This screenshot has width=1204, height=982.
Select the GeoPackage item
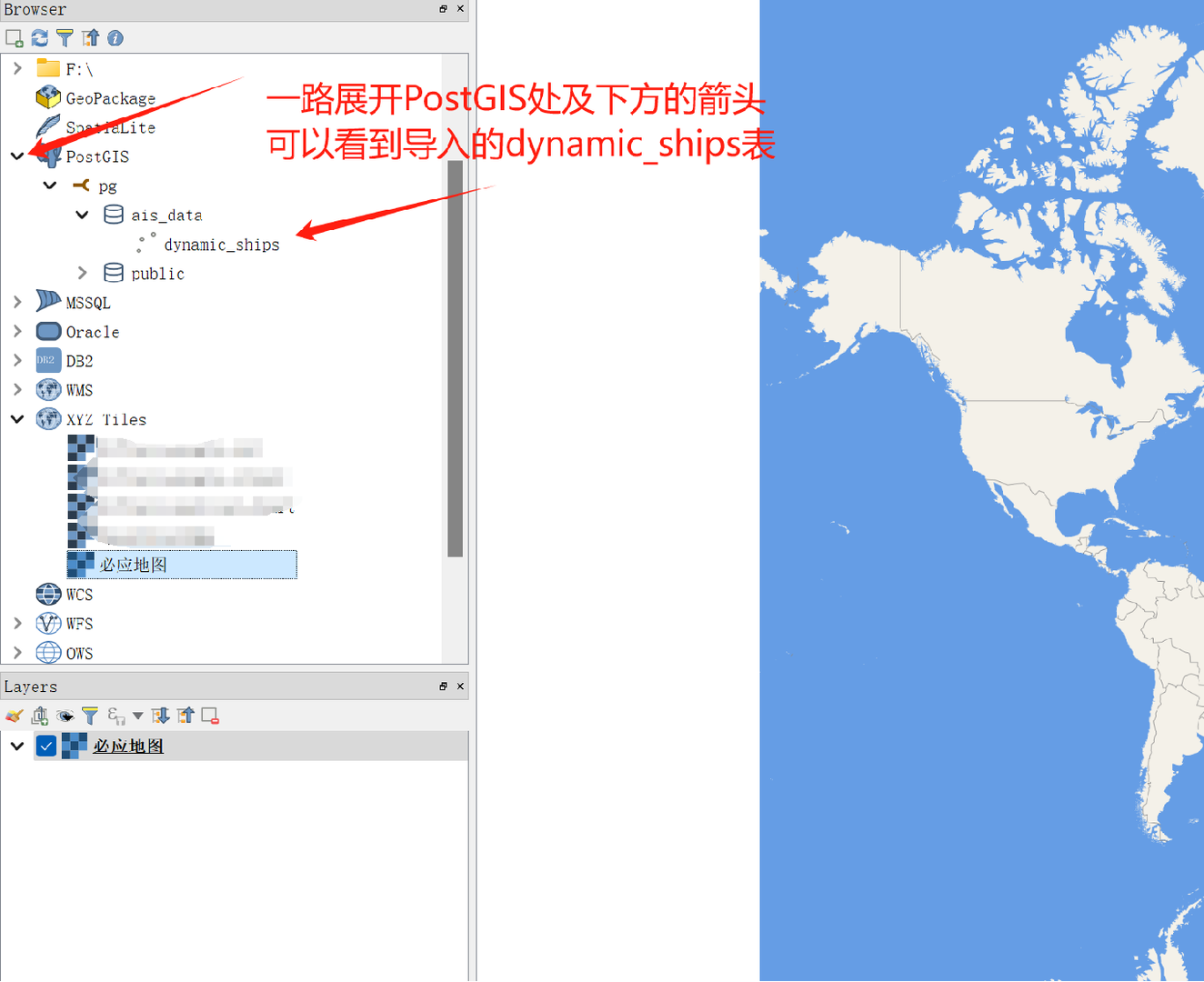point(110,98)
